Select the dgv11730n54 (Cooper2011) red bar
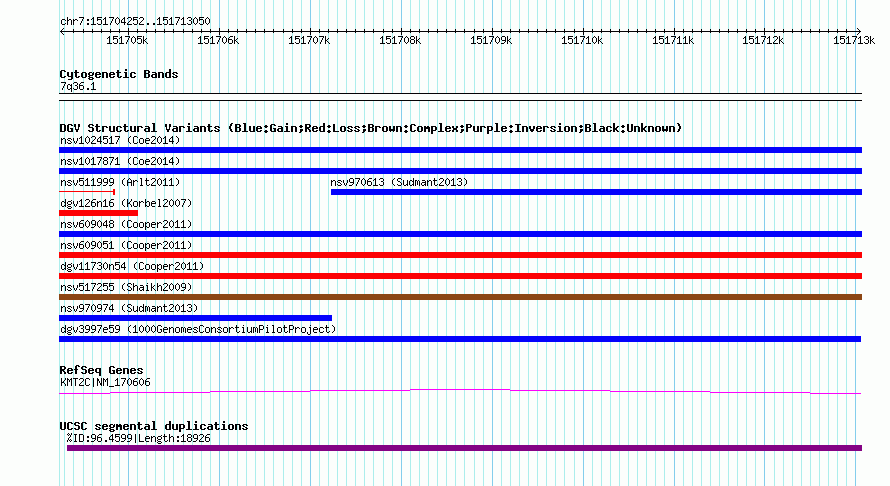This screenshot has width=890, height=486. [x=460, y=276]
